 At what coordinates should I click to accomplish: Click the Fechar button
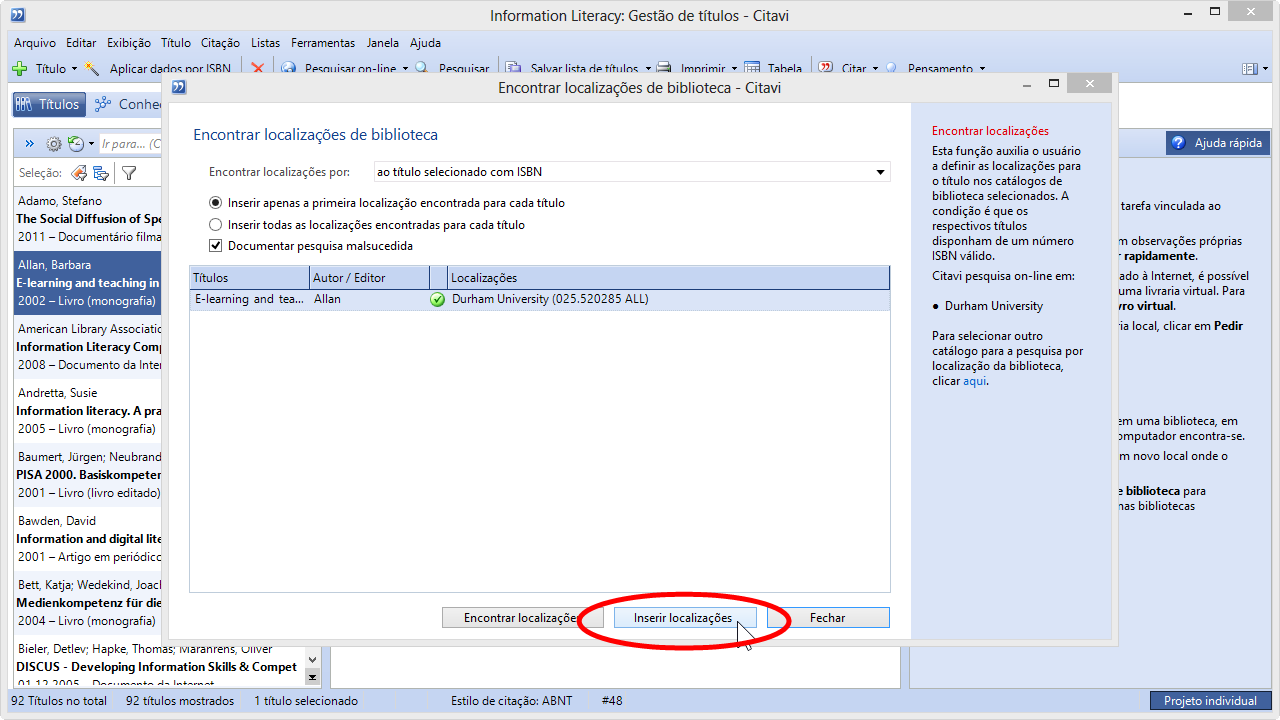point(828,618)
